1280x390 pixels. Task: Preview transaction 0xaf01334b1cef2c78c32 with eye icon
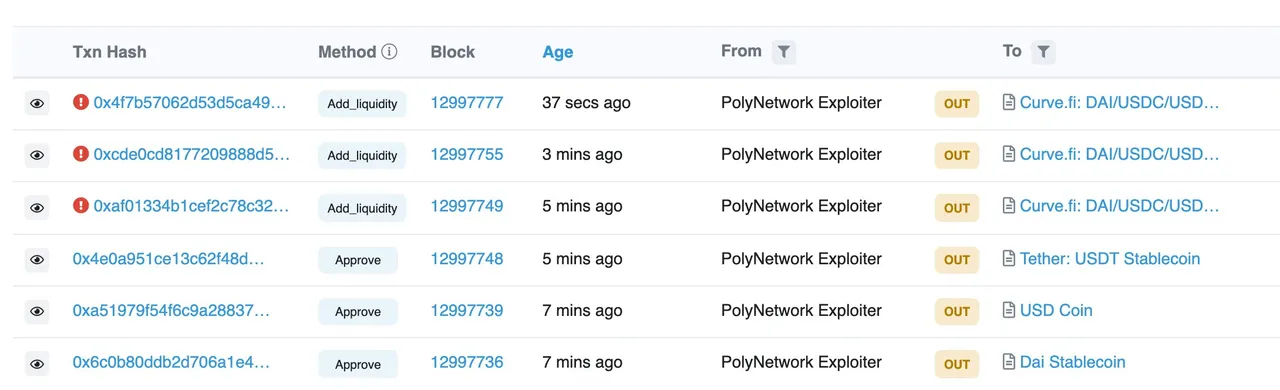coord(37,207)
